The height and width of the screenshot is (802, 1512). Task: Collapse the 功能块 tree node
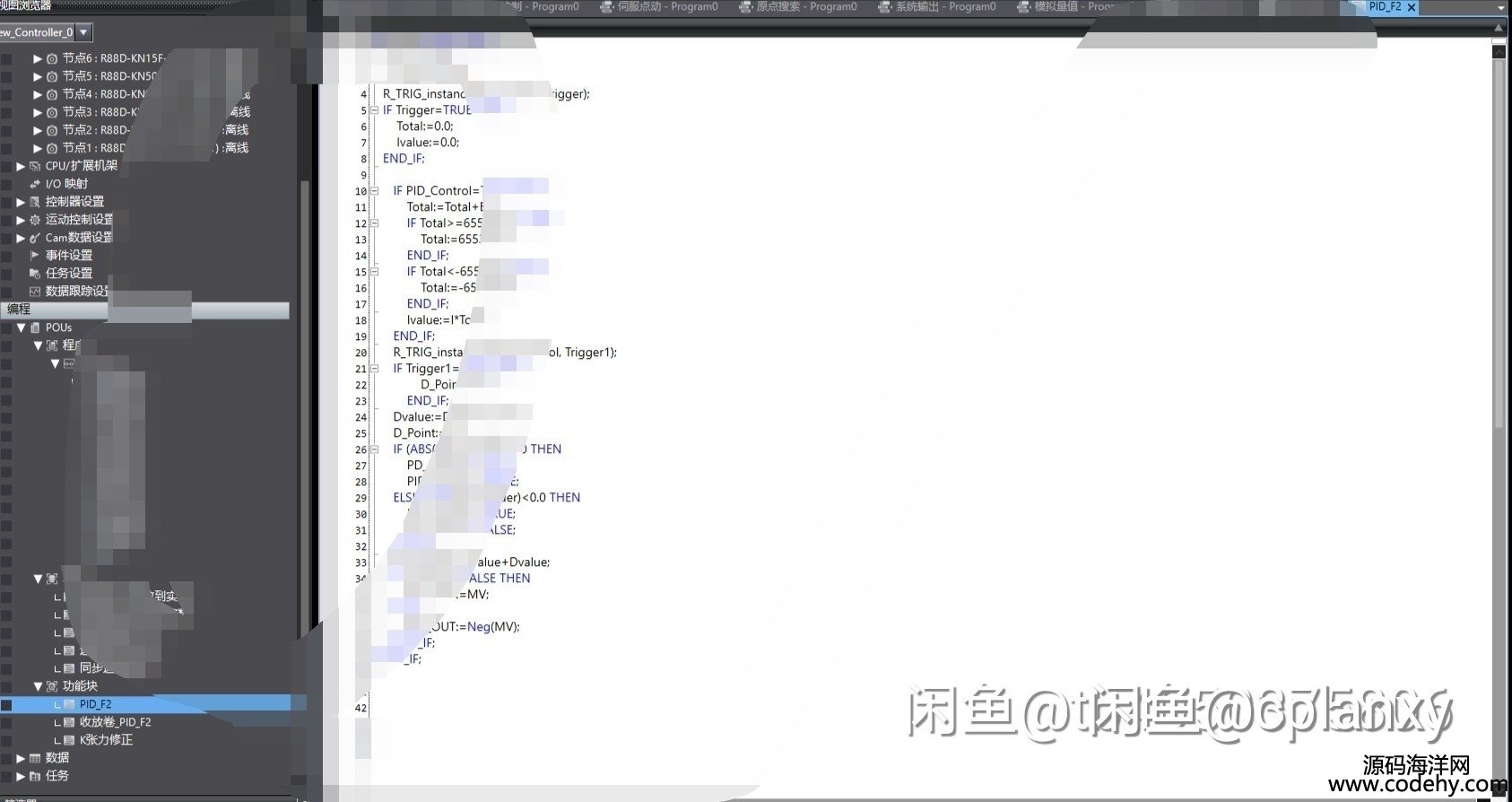pos(38,686)
